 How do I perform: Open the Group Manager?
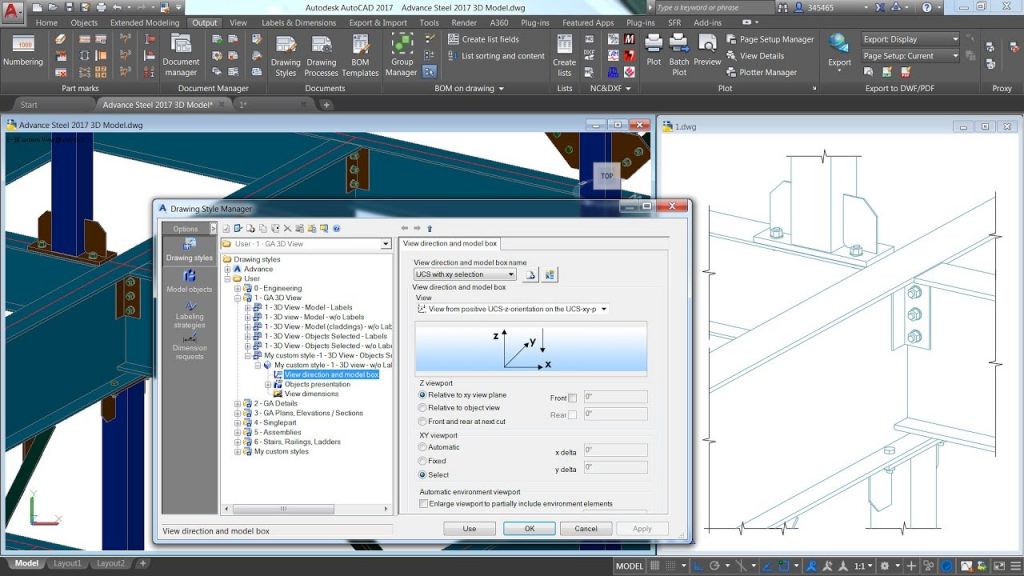[402, 55]
